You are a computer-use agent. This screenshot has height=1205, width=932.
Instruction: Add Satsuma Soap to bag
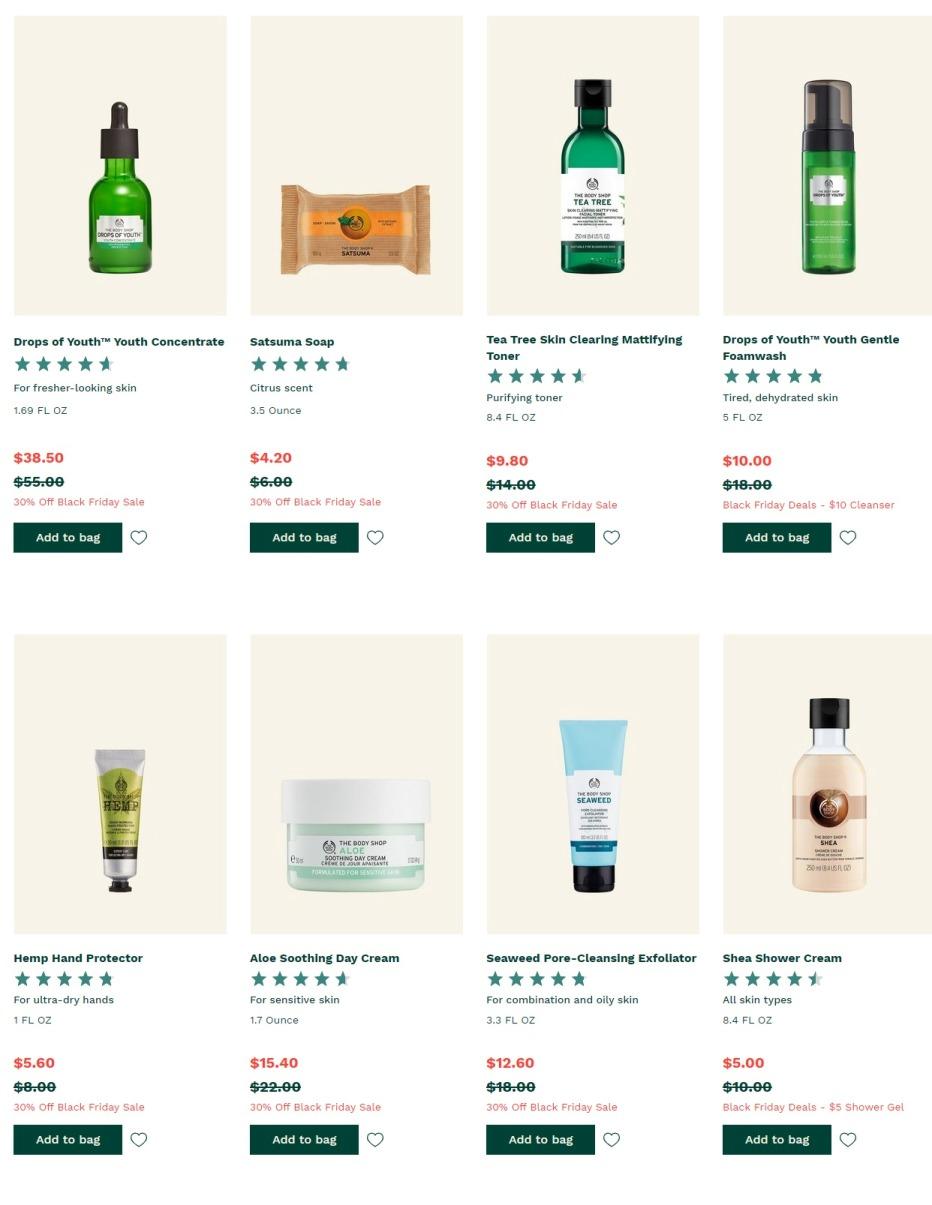tap(304, 538)
